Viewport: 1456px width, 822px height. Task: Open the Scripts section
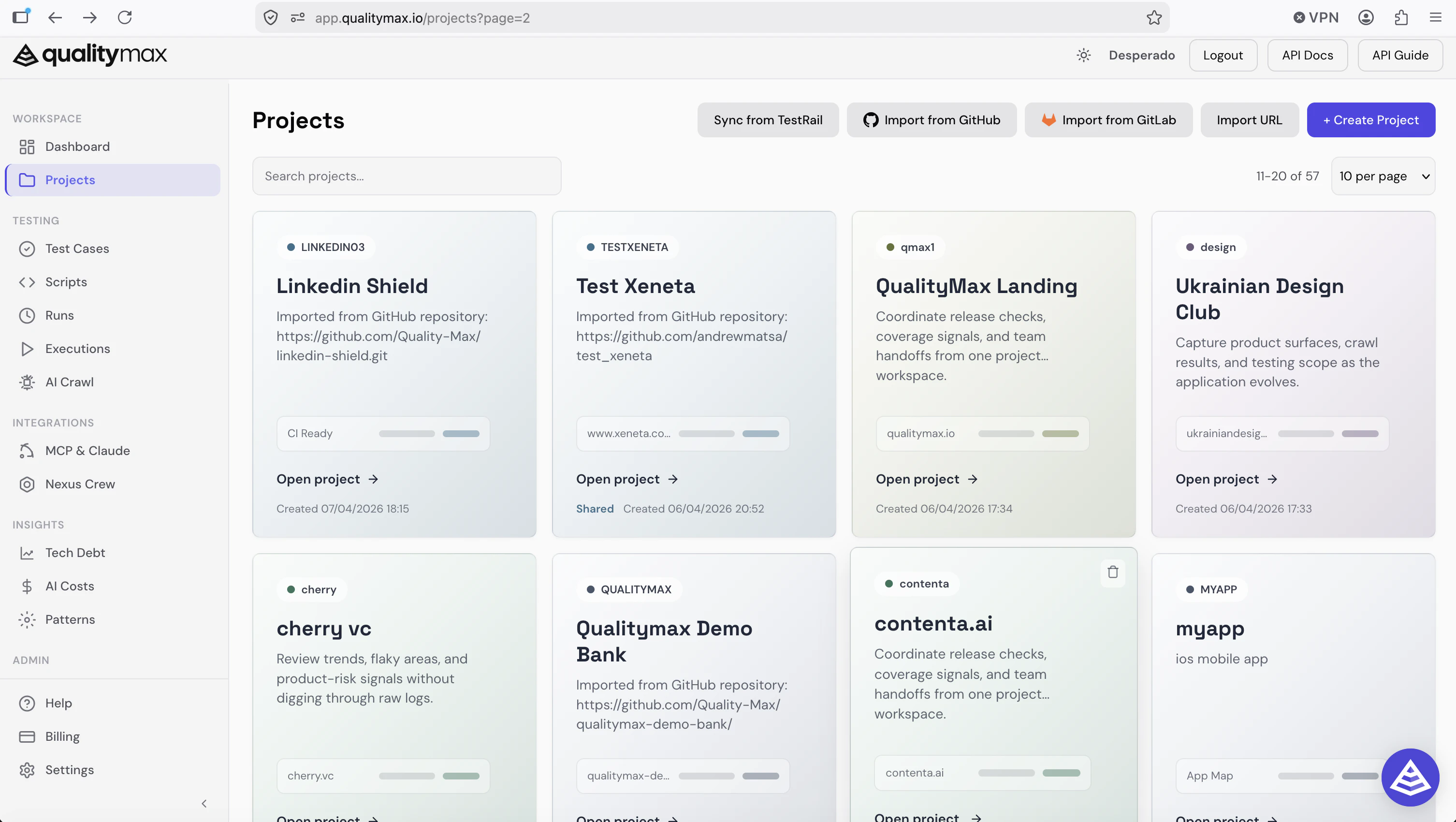tap(112, 282)
